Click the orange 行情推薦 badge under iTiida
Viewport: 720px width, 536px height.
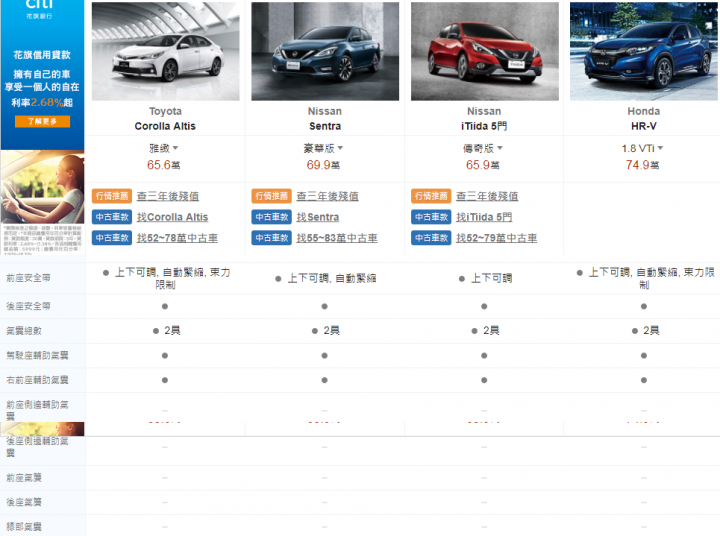click(x=431, y=196)
